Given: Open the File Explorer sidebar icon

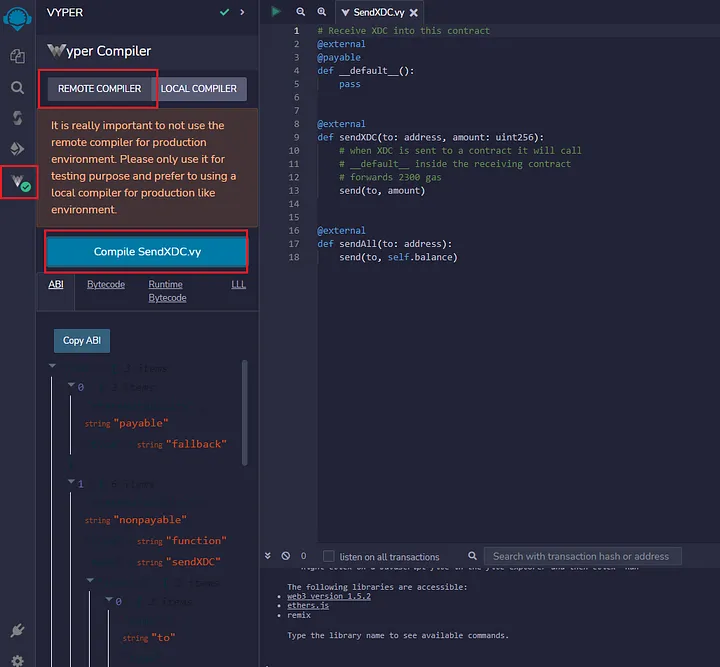Looking at the screenshot, I should (17, 56).
